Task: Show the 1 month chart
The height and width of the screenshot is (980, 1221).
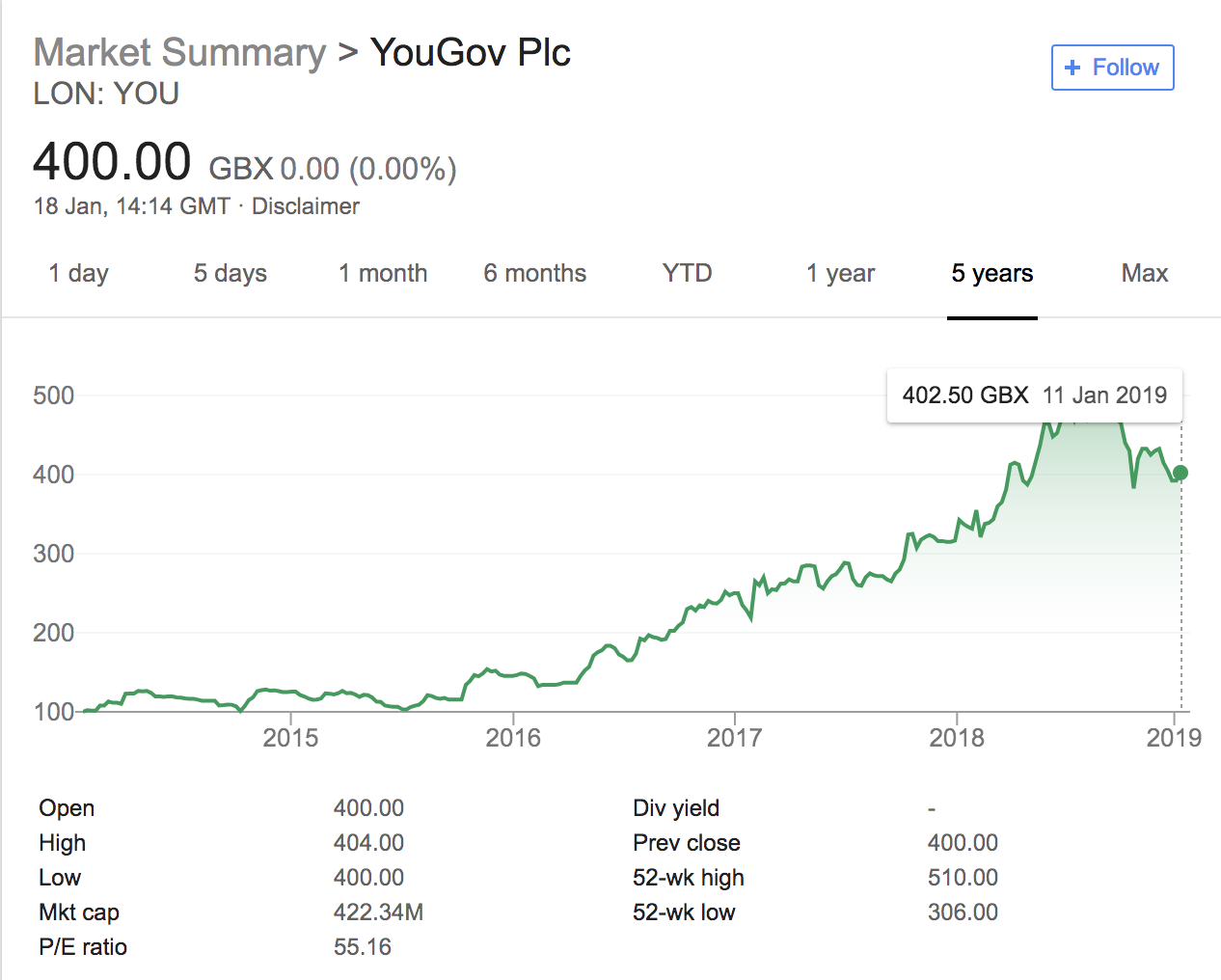Action: click(383, 274)
